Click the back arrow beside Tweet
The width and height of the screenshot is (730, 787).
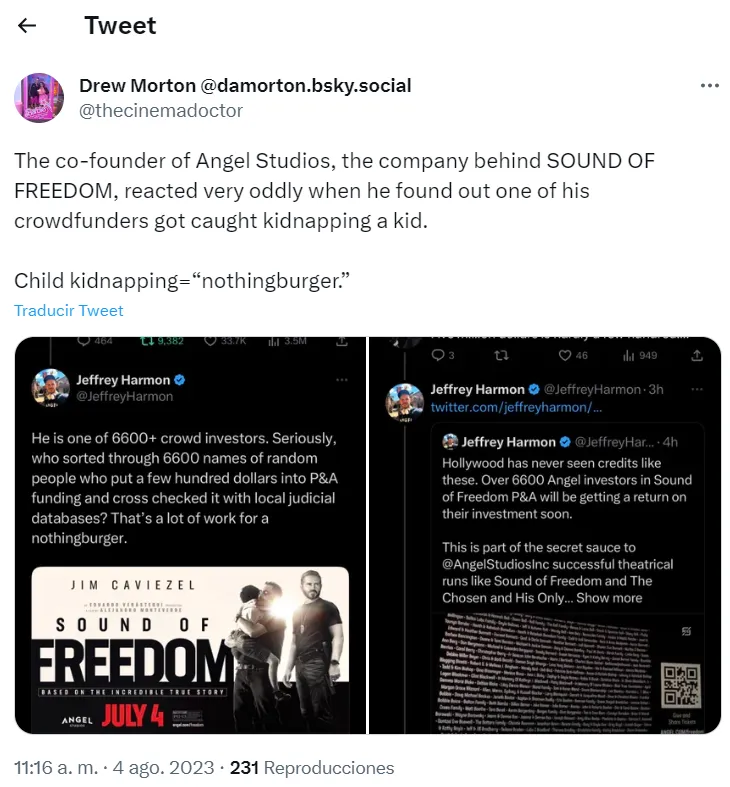coord(28,26)
